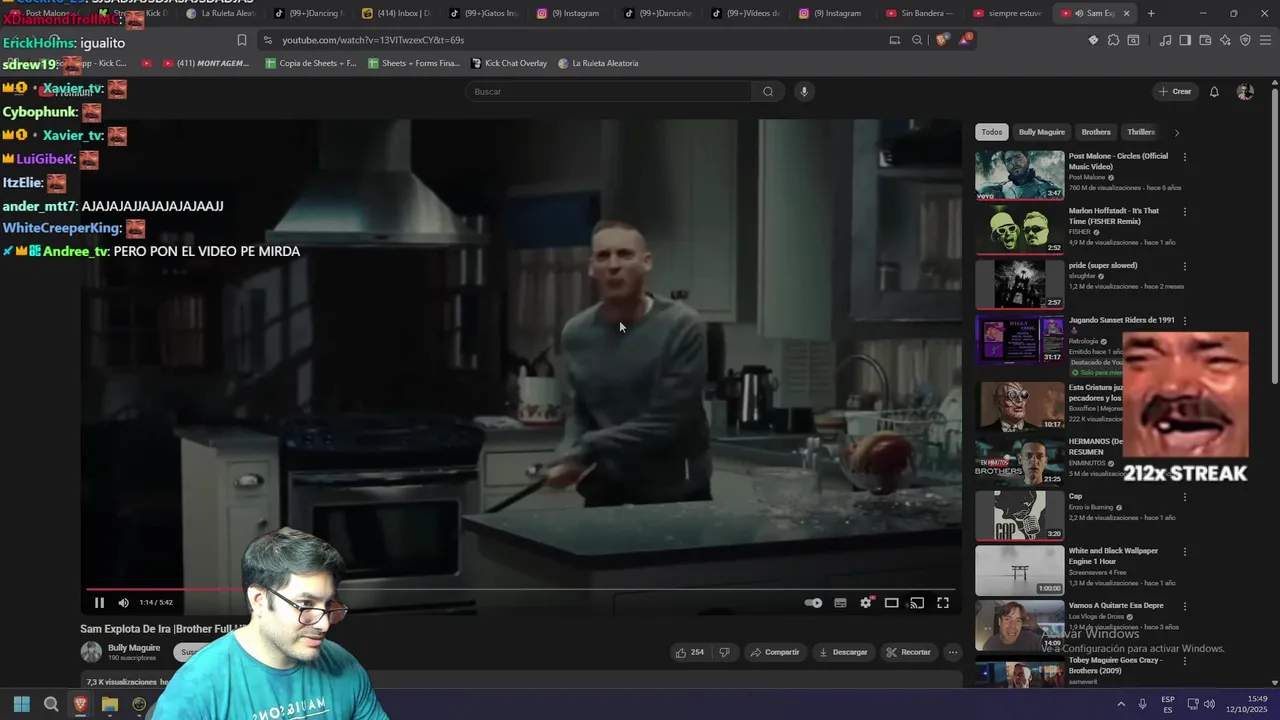Toggle subtitles in the video player
The height and width of the screenshot is (720, 1280).
point(840,603)
